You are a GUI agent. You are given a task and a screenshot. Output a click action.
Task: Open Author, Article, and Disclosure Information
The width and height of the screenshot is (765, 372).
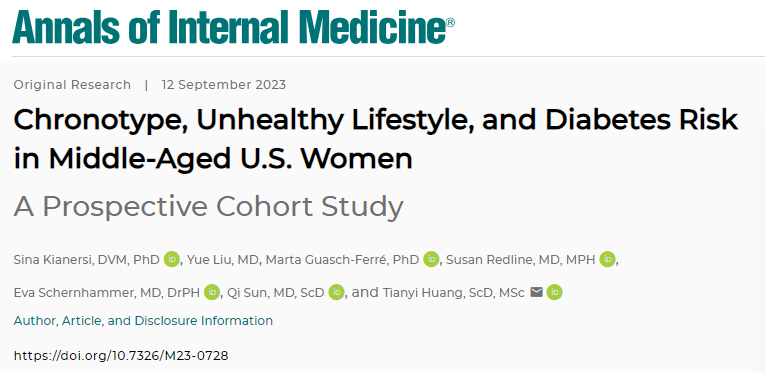click(x=143, y=321)
